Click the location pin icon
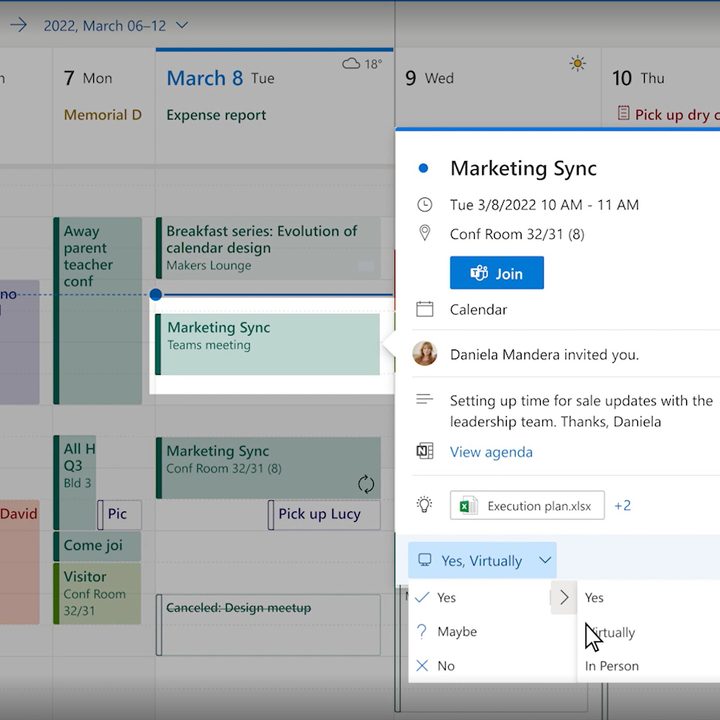Screen dimensions: 720x720 pos(425,233)
